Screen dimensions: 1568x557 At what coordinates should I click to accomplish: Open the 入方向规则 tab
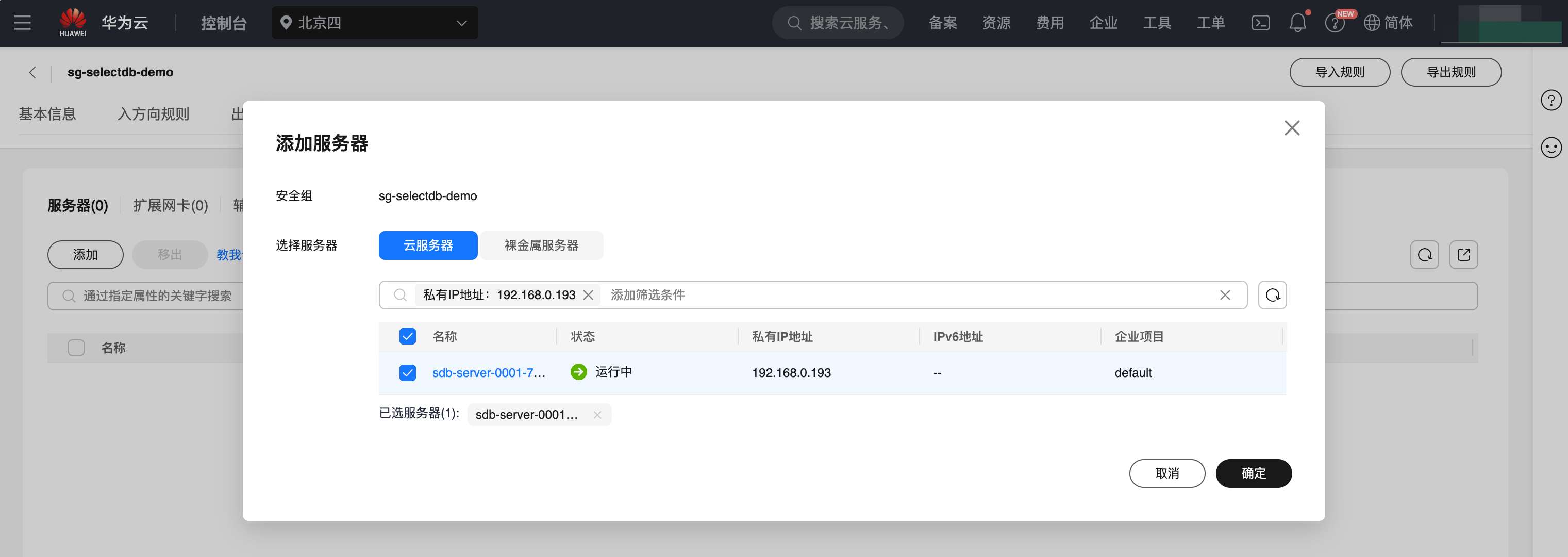click(x=154, y=114)
